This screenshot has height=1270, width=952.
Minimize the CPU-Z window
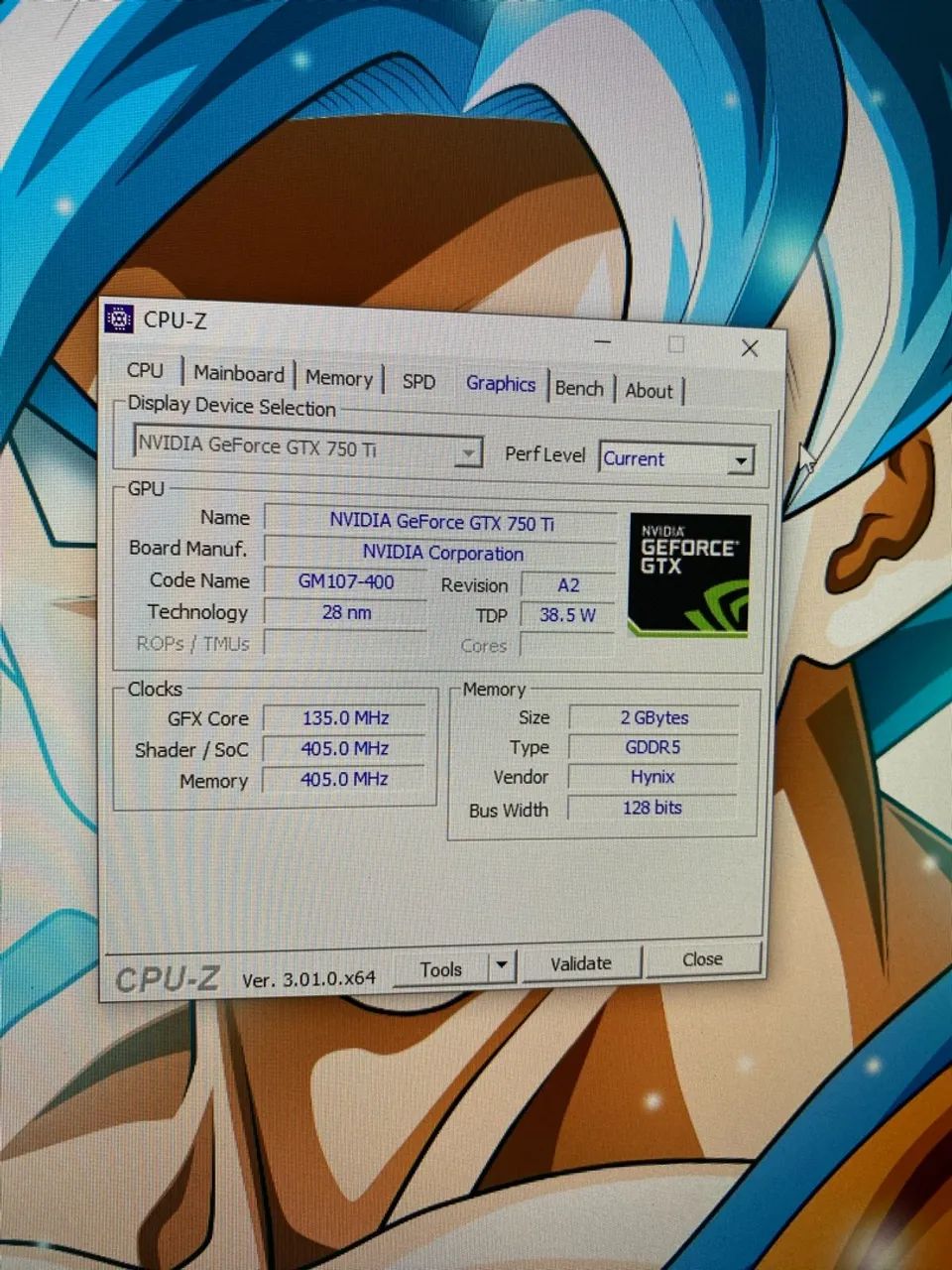[604, 340]
